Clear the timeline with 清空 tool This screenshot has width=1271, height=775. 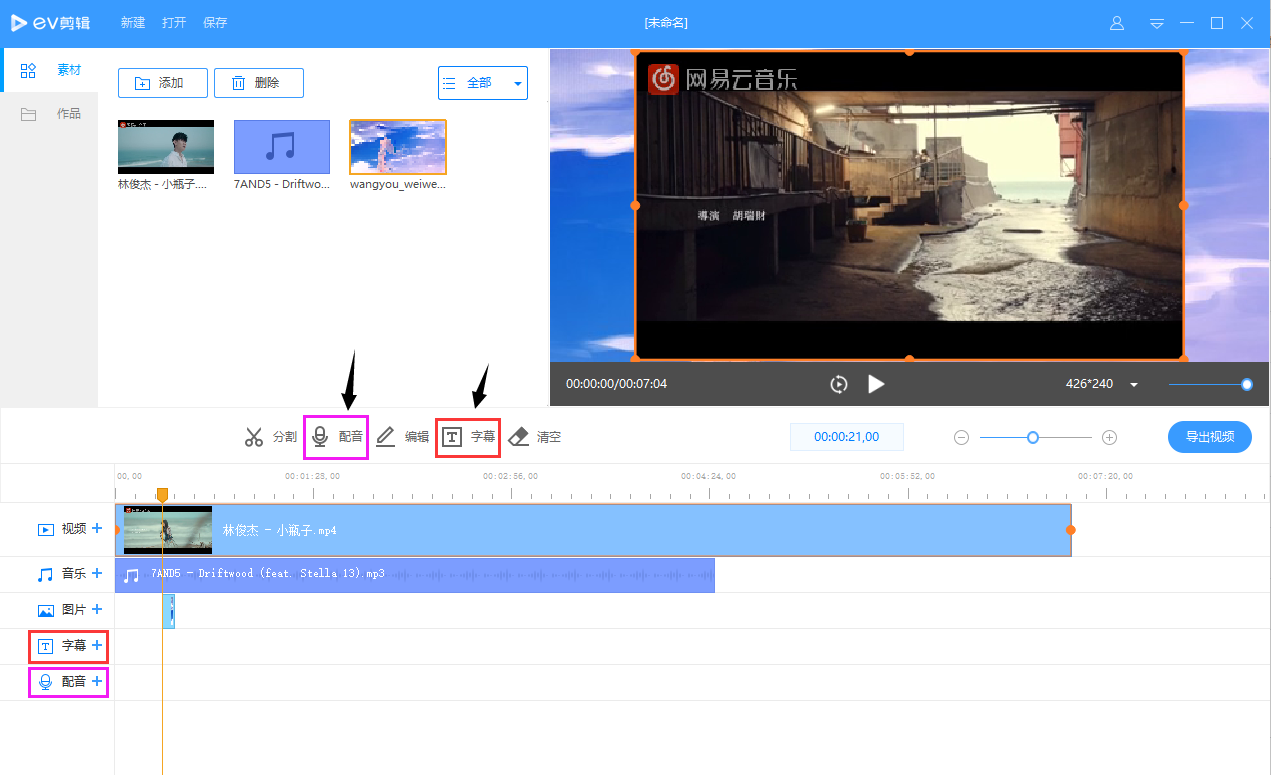click(x=534, y=436)
